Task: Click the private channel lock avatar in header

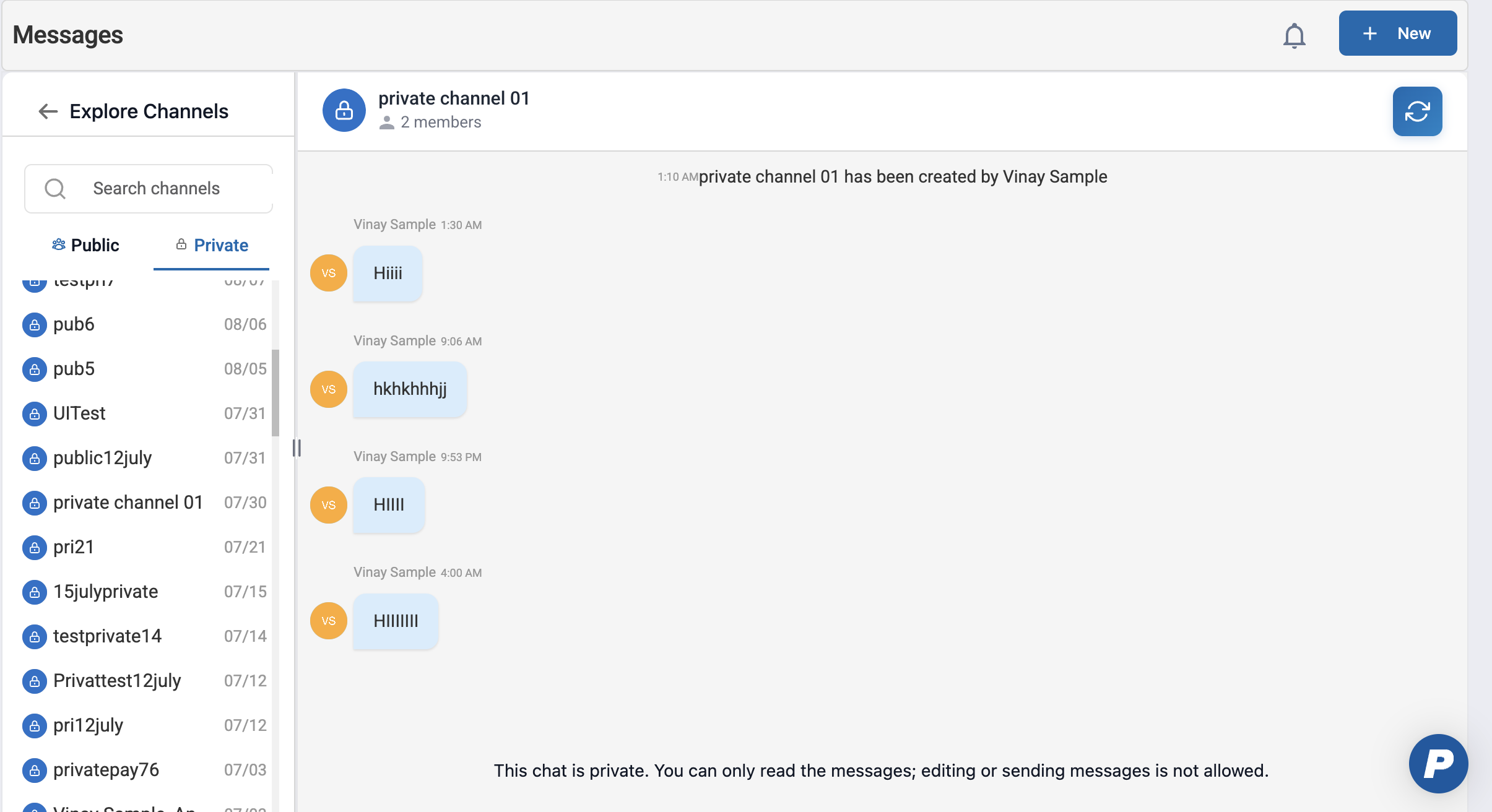Action: pyautogui.click(x=344, y=111)
